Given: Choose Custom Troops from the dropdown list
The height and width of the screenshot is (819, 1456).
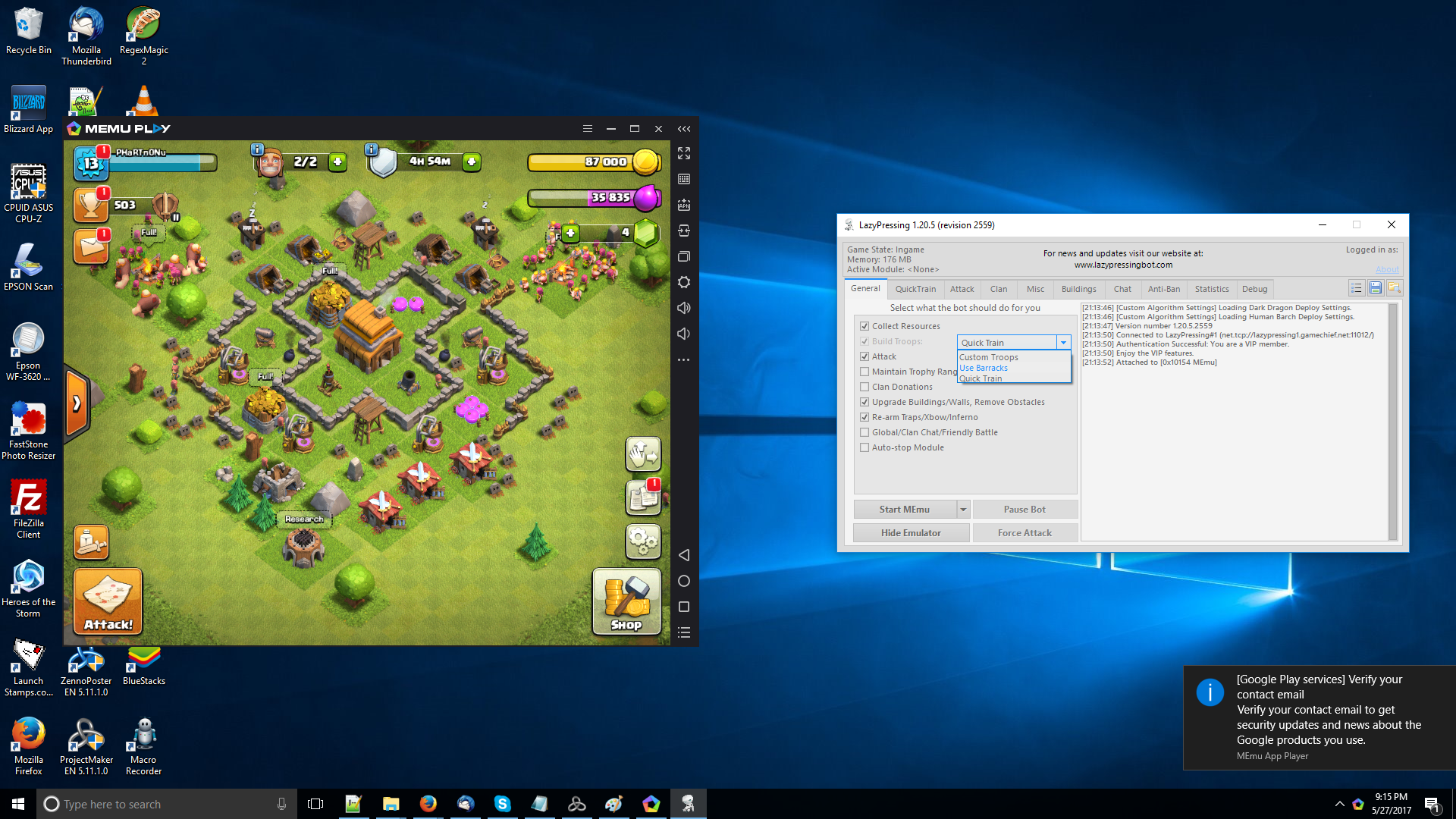Looking at the screenshot, I should coord(1014,357).
